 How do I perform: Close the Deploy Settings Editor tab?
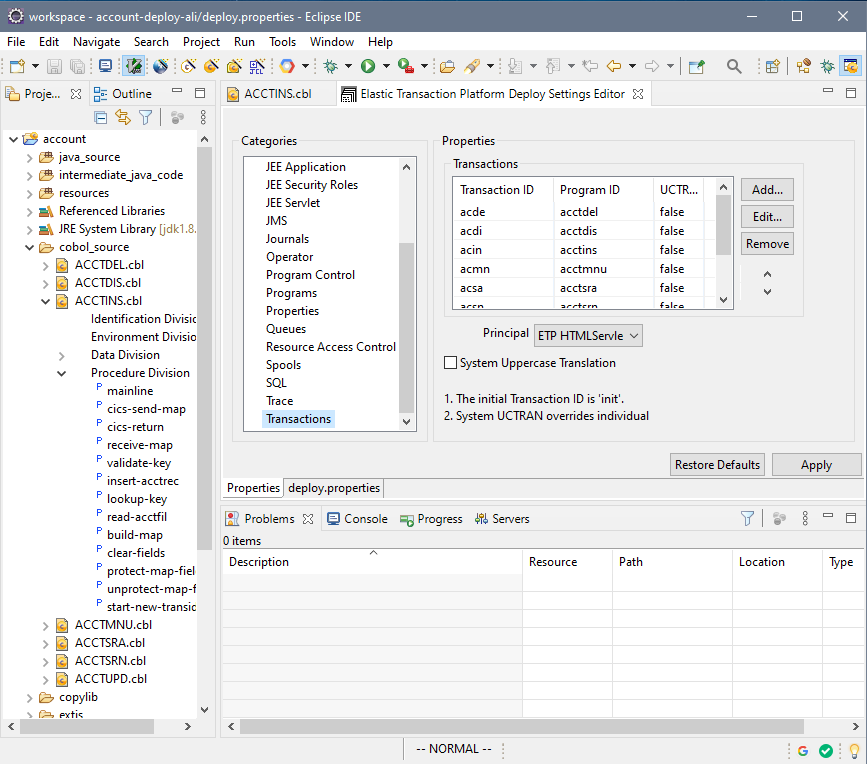(638, 94)
